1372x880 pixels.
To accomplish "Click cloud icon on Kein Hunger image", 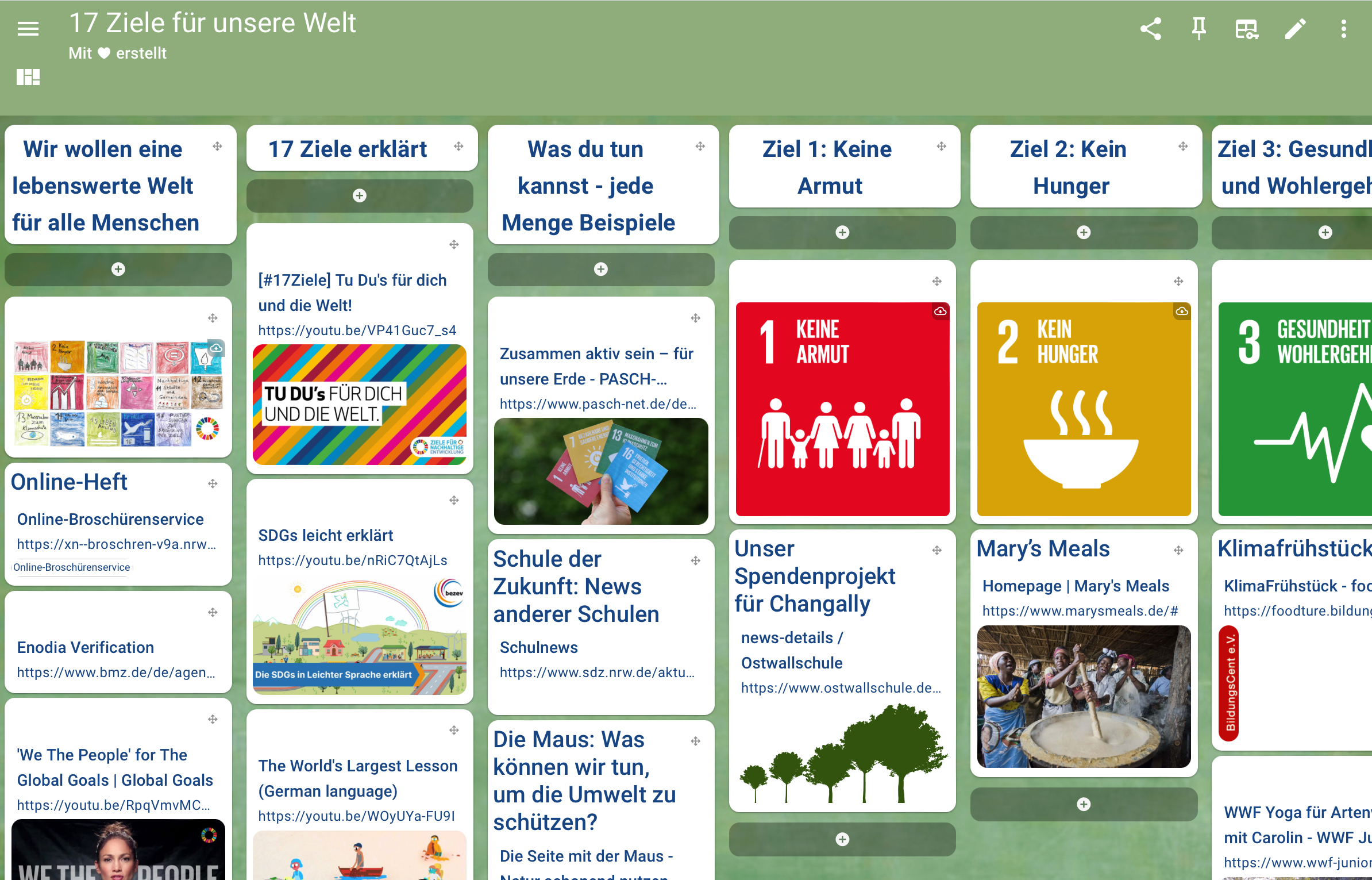I will 1182,311.
